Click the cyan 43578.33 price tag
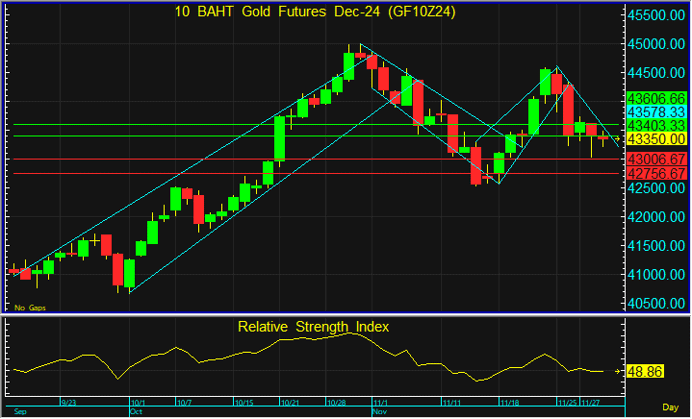The image size is (692, 419). [x=655, y=111]
